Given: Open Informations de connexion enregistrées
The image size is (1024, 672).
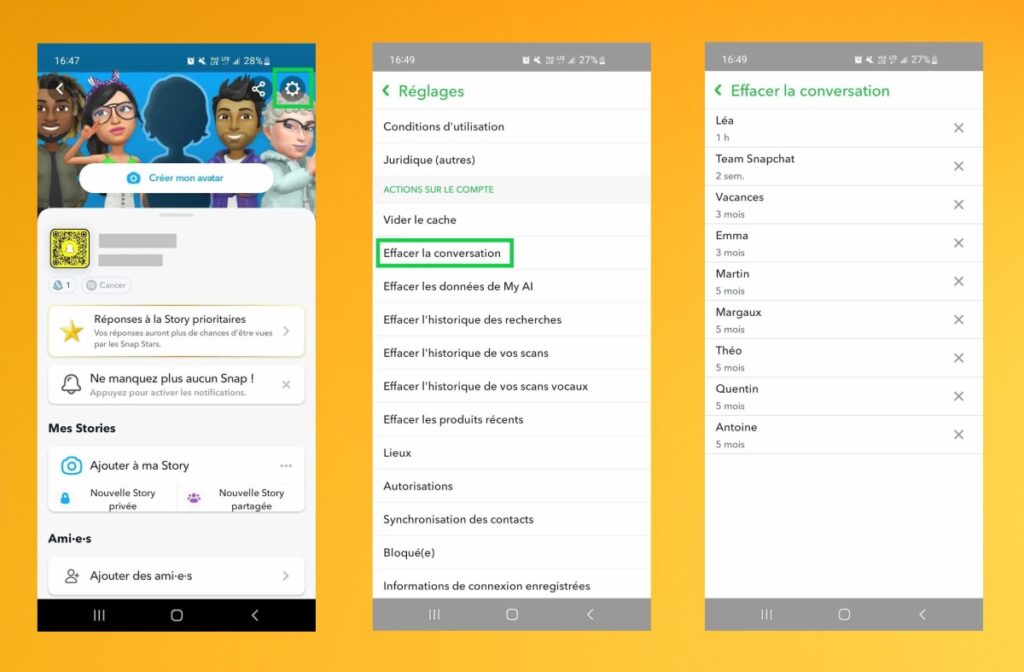Looking at the screenshot, I should click(511, 585).
